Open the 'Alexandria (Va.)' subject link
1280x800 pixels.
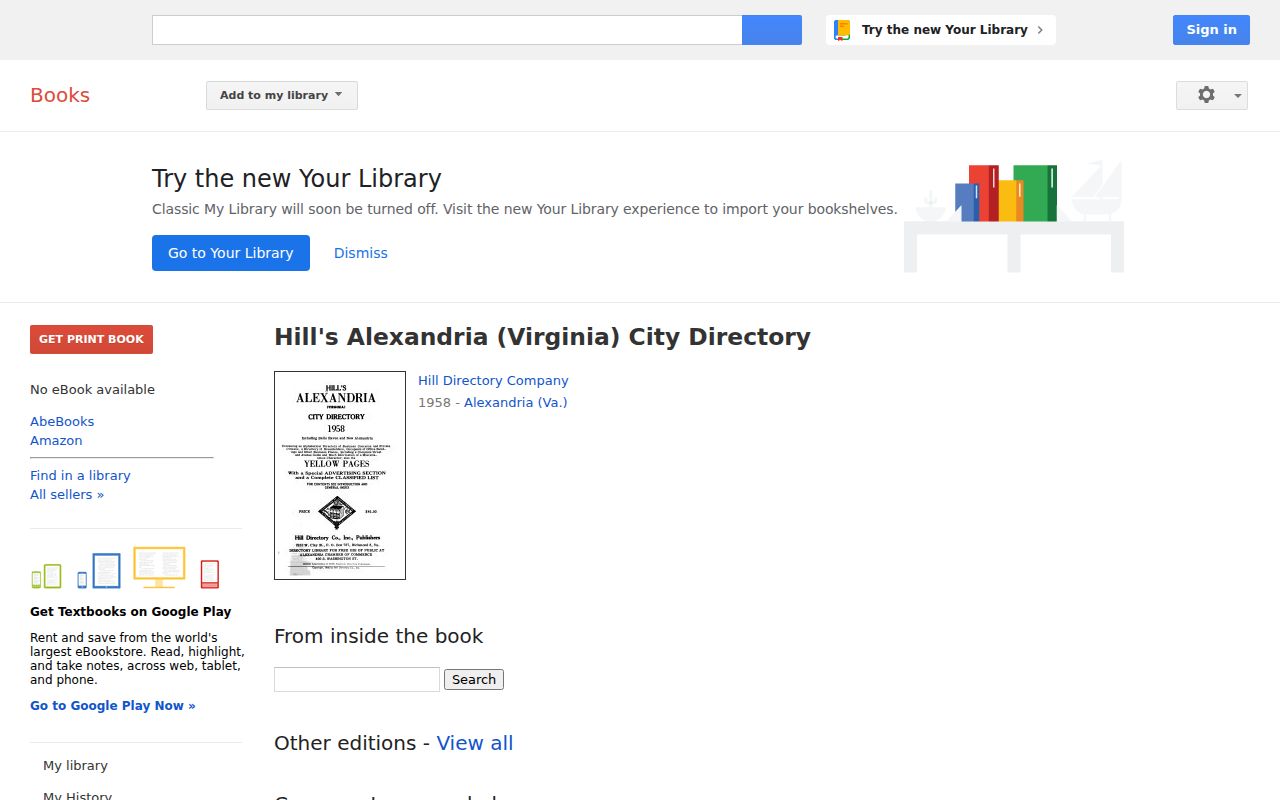(x=516, y=402)
